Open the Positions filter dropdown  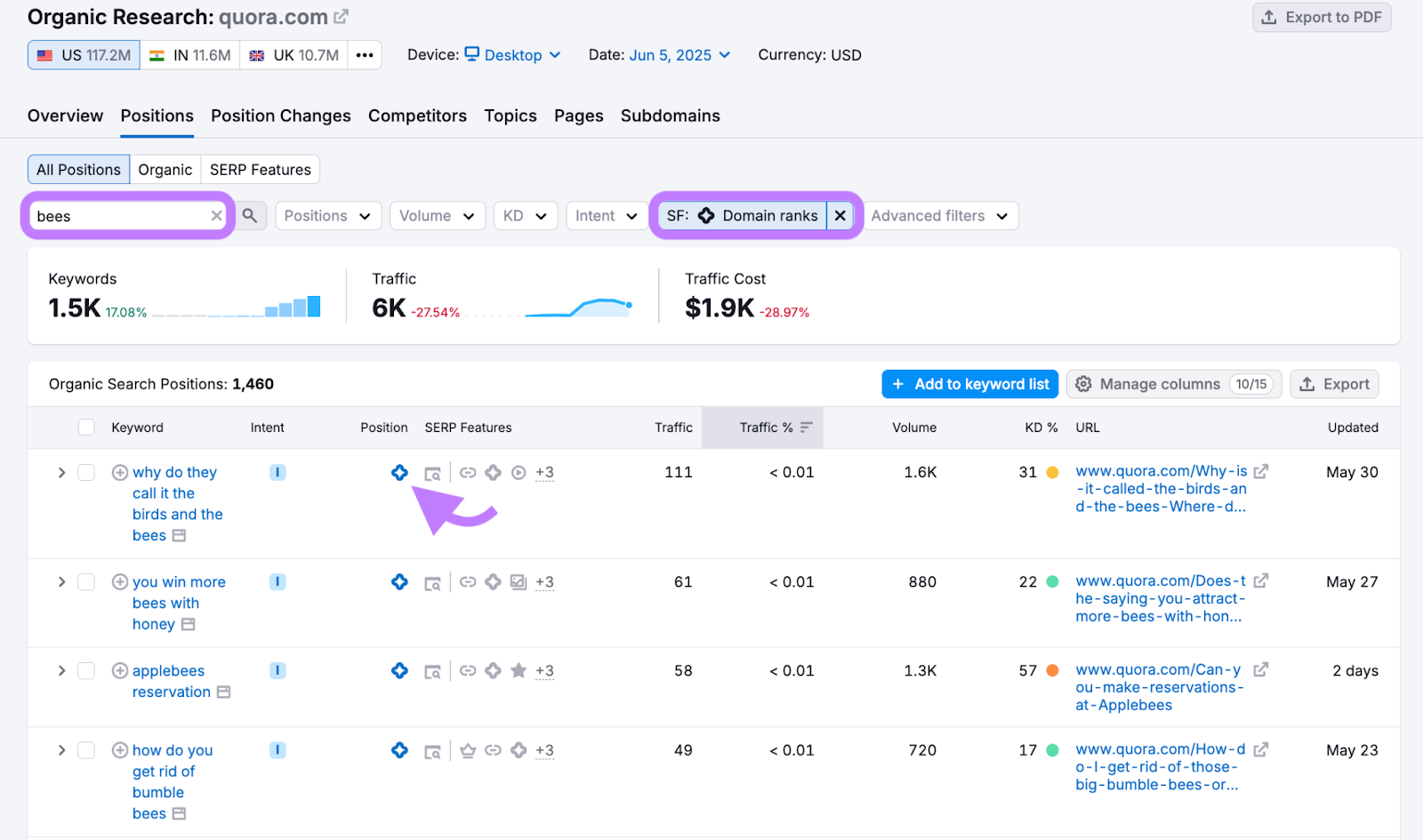[327, 215]
